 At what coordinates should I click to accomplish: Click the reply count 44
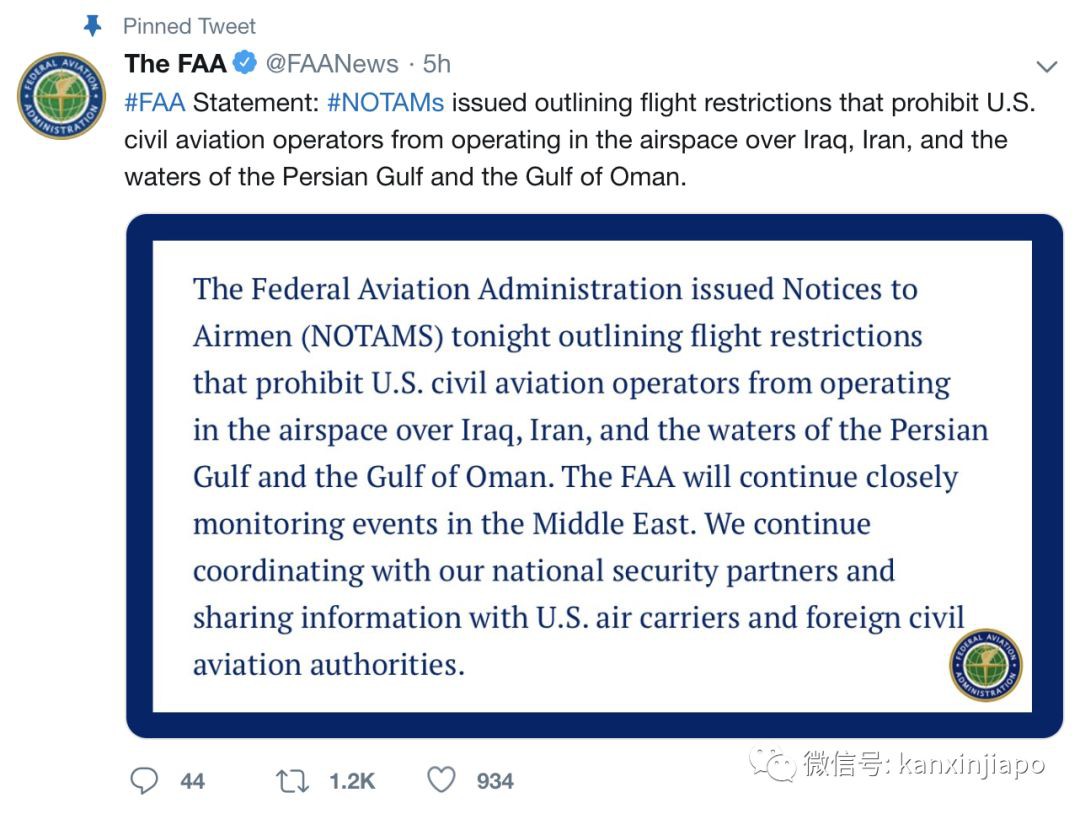193,781
